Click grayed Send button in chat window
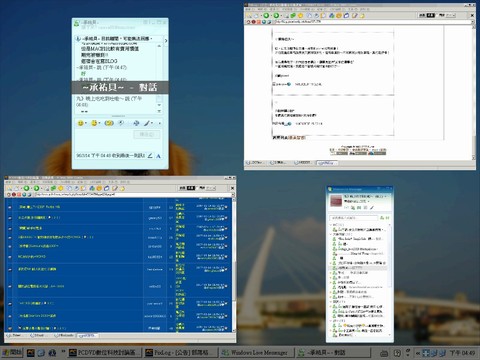Viewport: 480px width, 360px height. pyautogui.click(x=146, y=134)
